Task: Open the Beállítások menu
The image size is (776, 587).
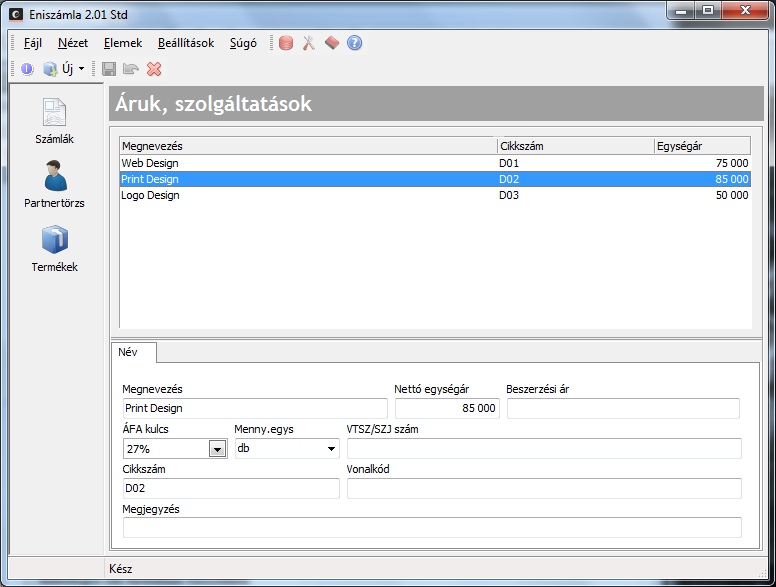Action: tap(186, 43)
